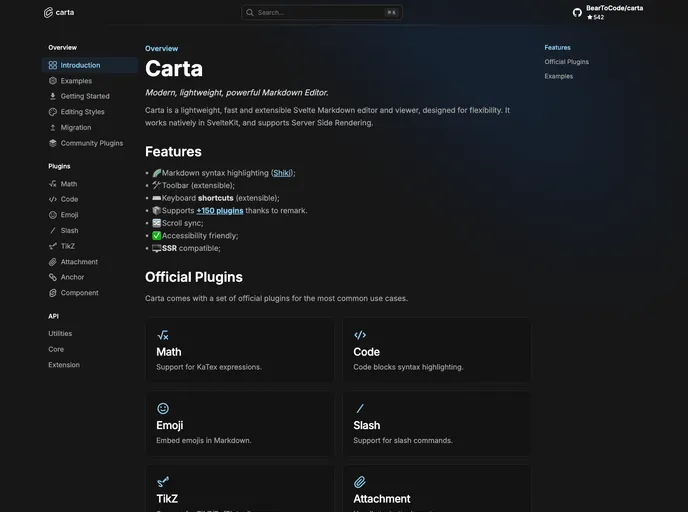Click 'Code blocks syntax highlighting.' text
This screenshot has width=688, height=512.
pos(408,367)
